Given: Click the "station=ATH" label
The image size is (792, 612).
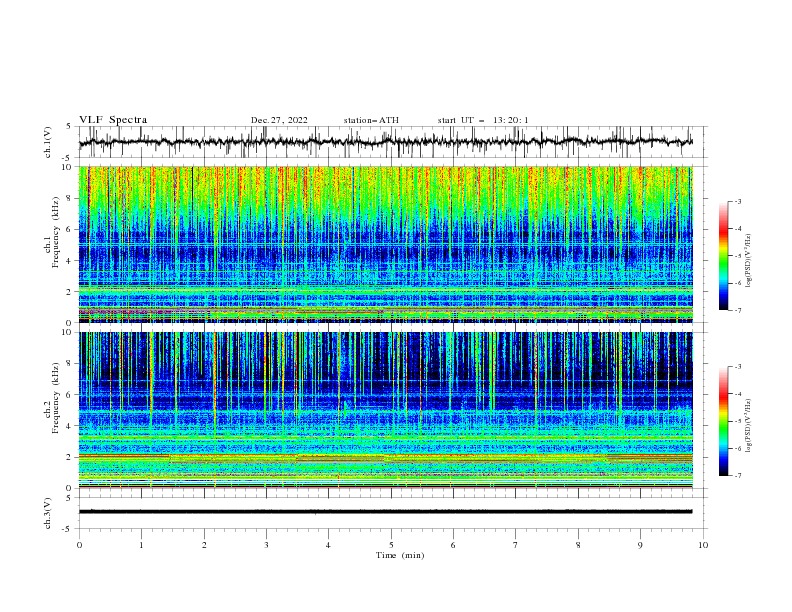Looking at the screenshot, I should pos(371,120).
